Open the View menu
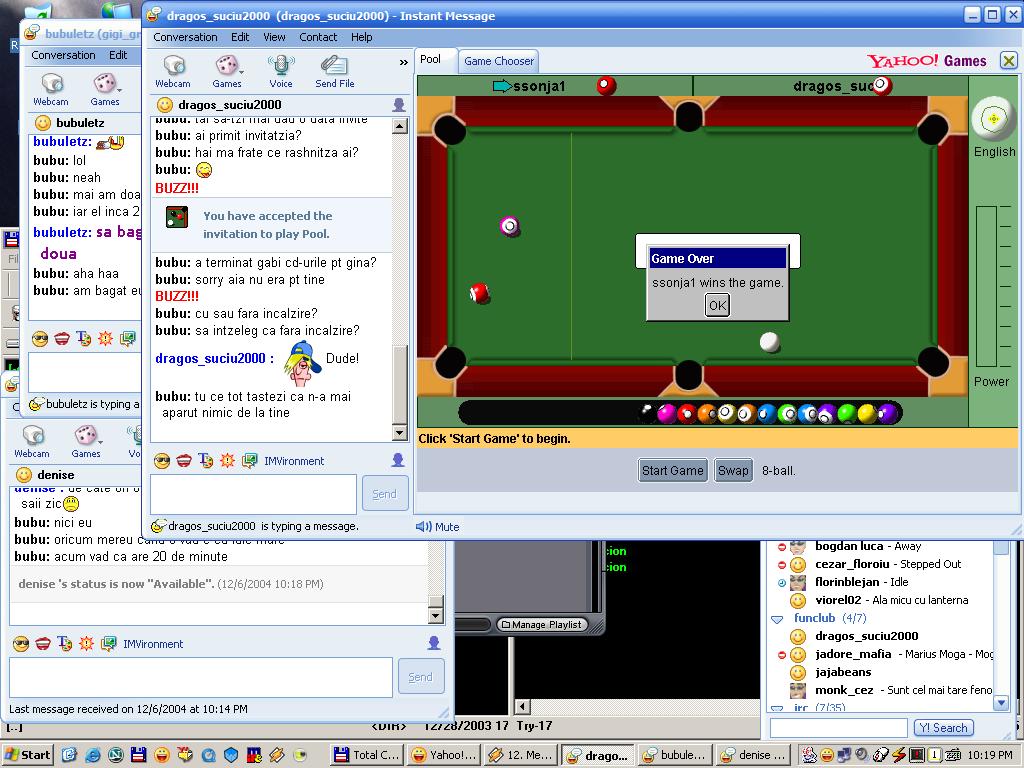This screenshot has width=1024, height=768. point(274,37)
